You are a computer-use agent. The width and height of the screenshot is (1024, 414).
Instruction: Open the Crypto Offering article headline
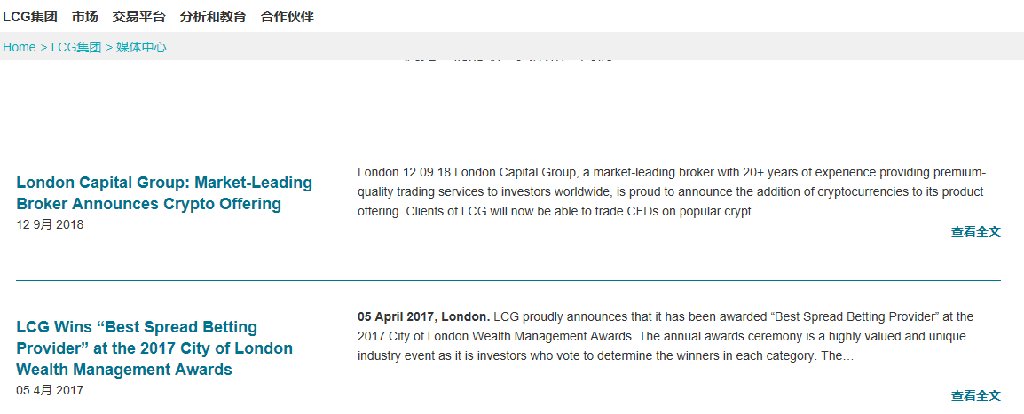164,193
